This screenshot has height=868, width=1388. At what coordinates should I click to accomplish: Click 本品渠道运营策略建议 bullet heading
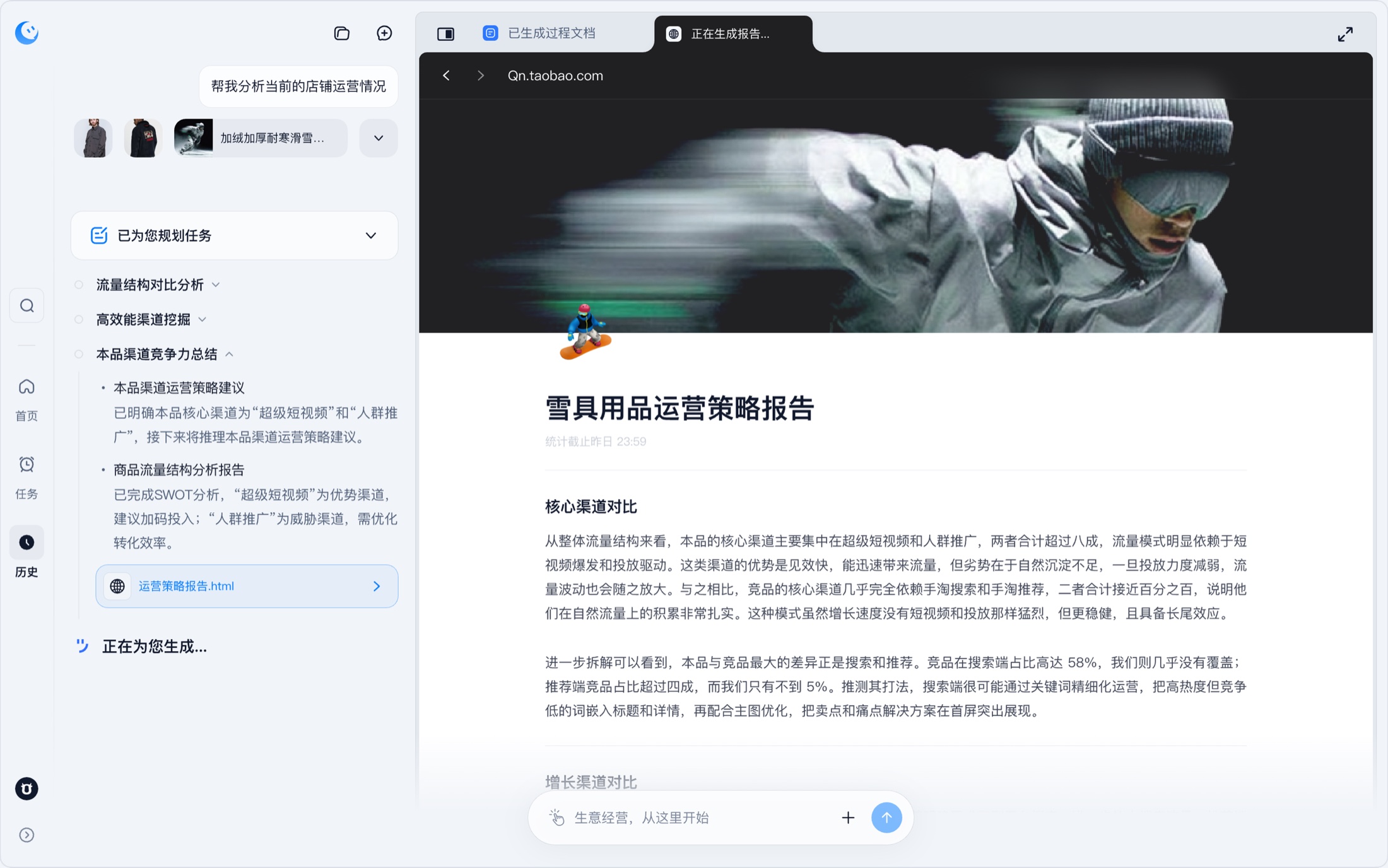(179, 388)
